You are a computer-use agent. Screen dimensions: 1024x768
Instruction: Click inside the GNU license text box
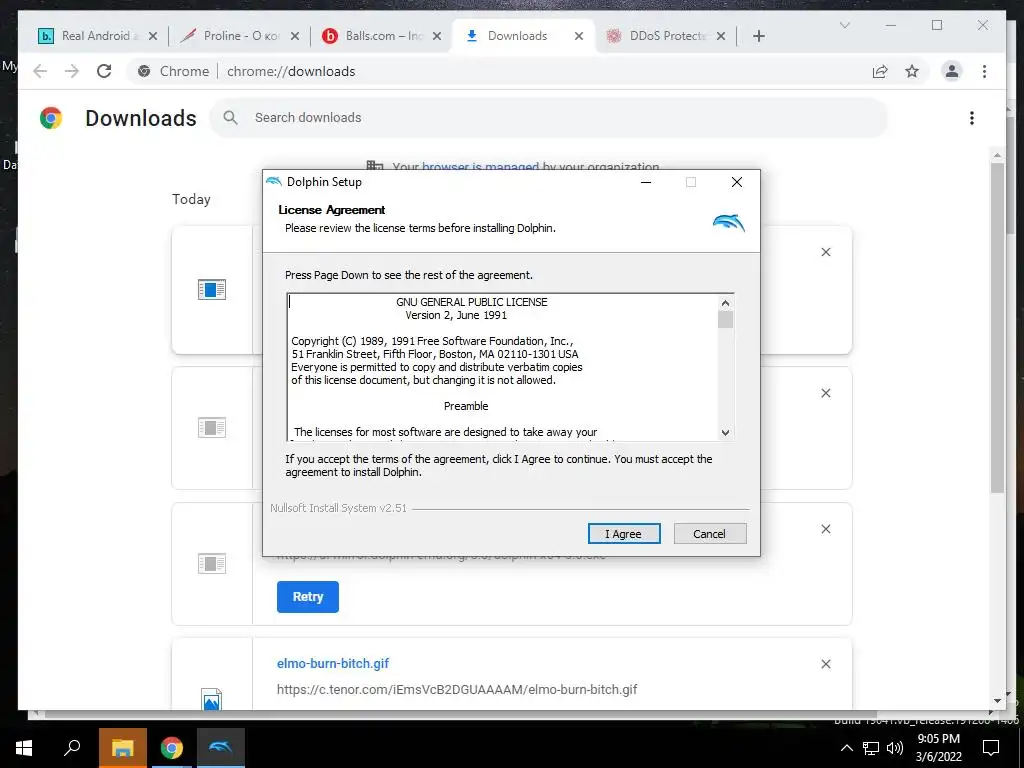click(503, 367)
